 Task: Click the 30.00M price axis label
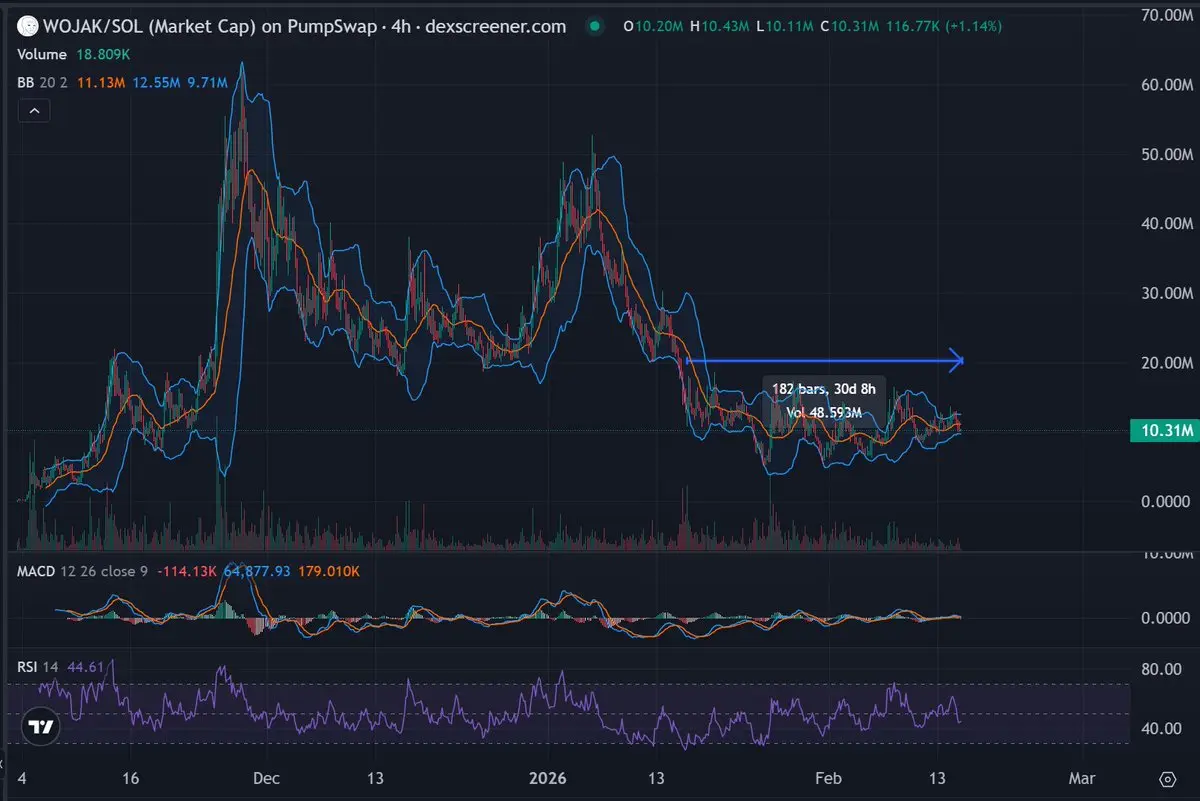[x=1168, y=293]
